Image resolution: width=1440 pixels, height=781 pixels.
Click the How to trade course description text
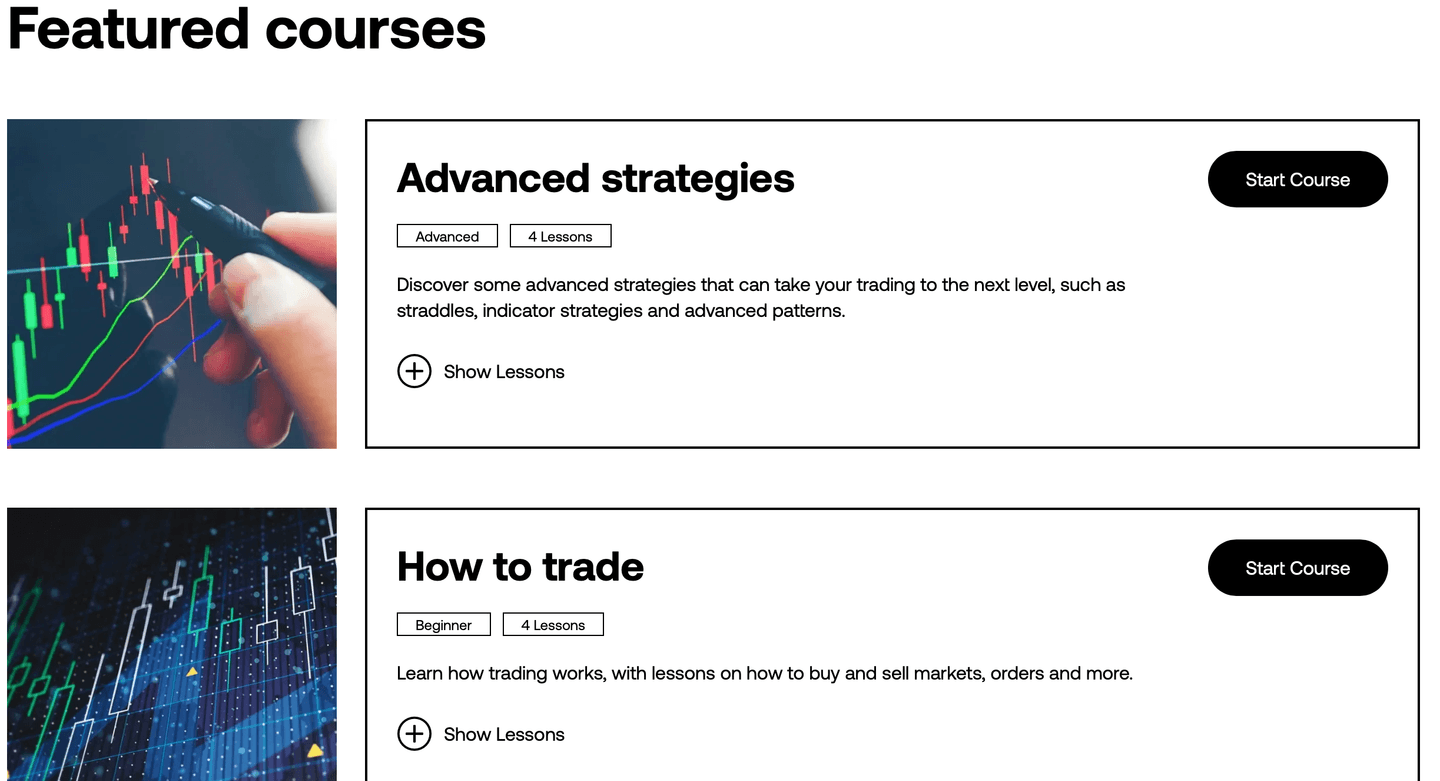(763, 673)
